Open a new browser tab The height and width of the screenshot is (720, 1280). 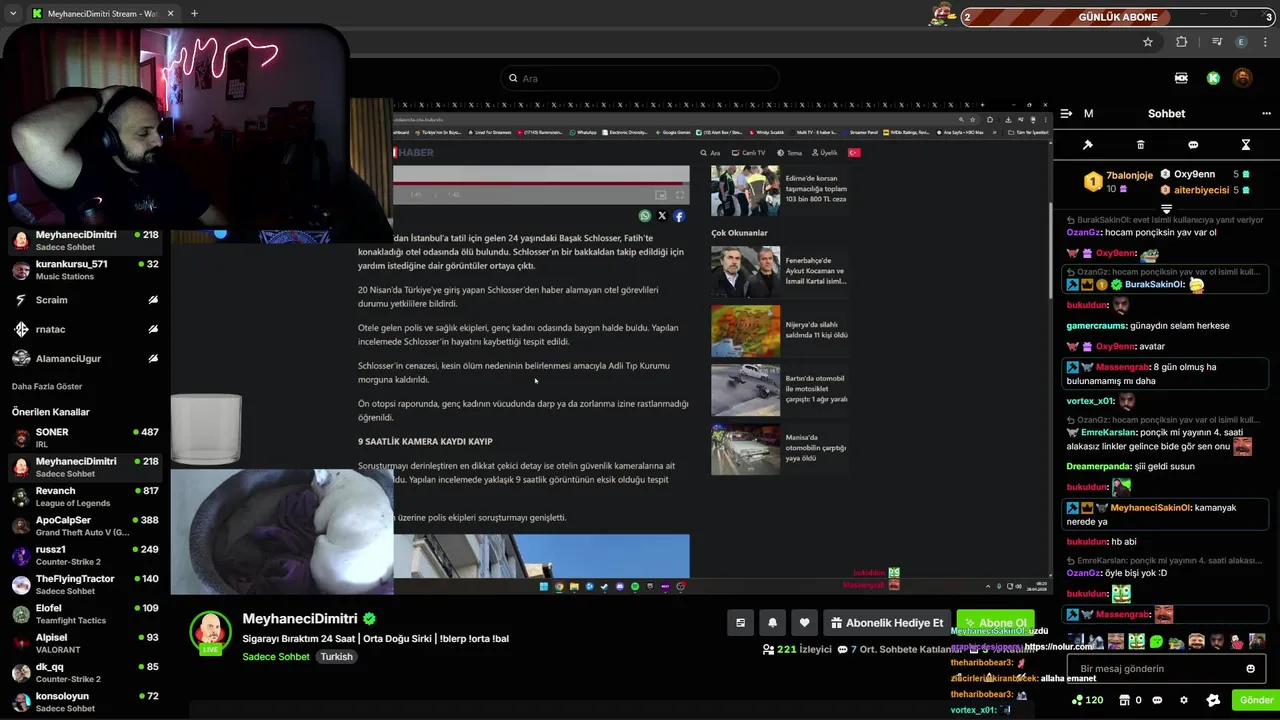coord(194,14)
